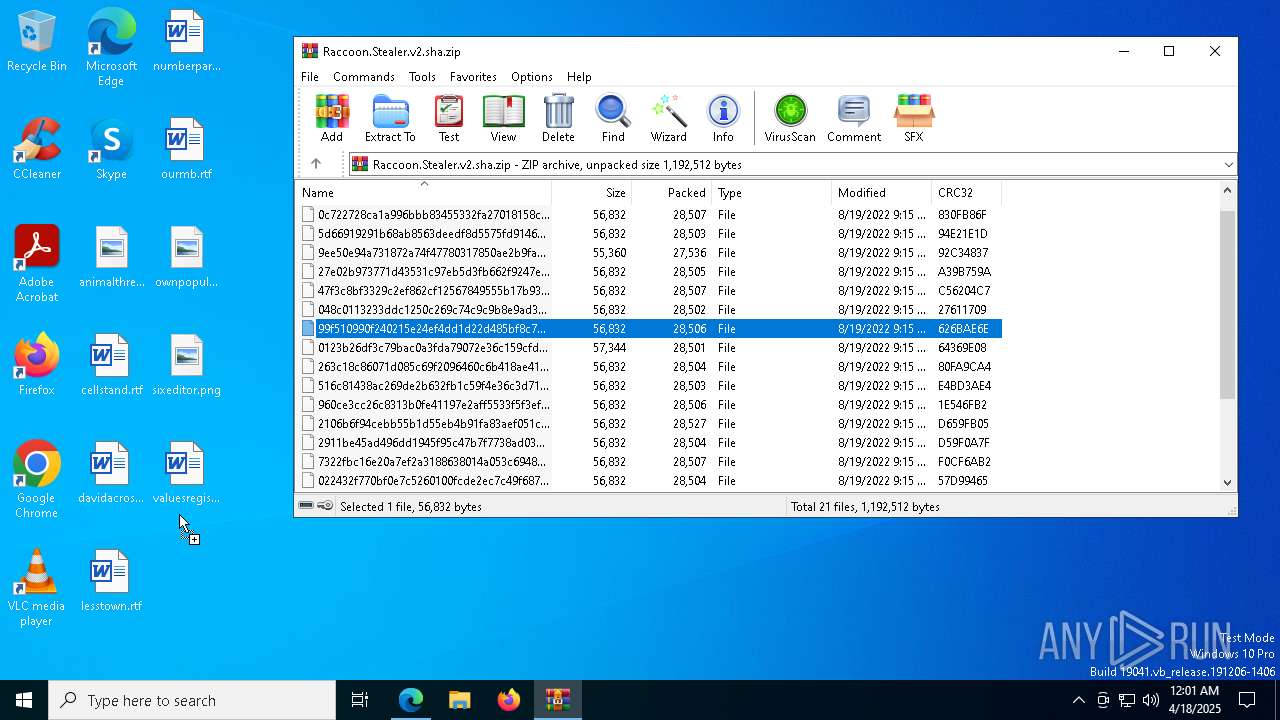This screenshot has height=720, width=1280.
Task: Open Task View on the taskbar
Action: coord(360,700)
